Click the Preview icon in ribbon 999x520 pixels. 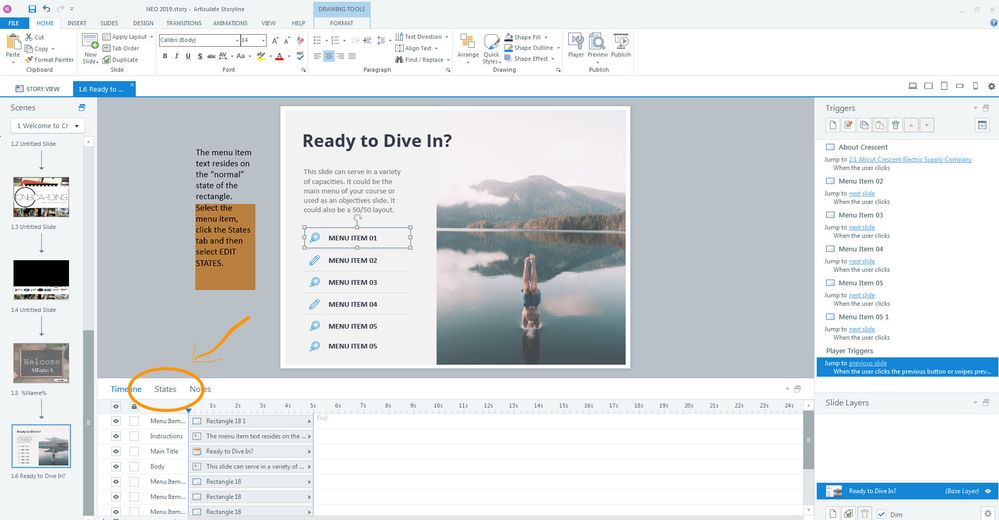tap(598, 43)
